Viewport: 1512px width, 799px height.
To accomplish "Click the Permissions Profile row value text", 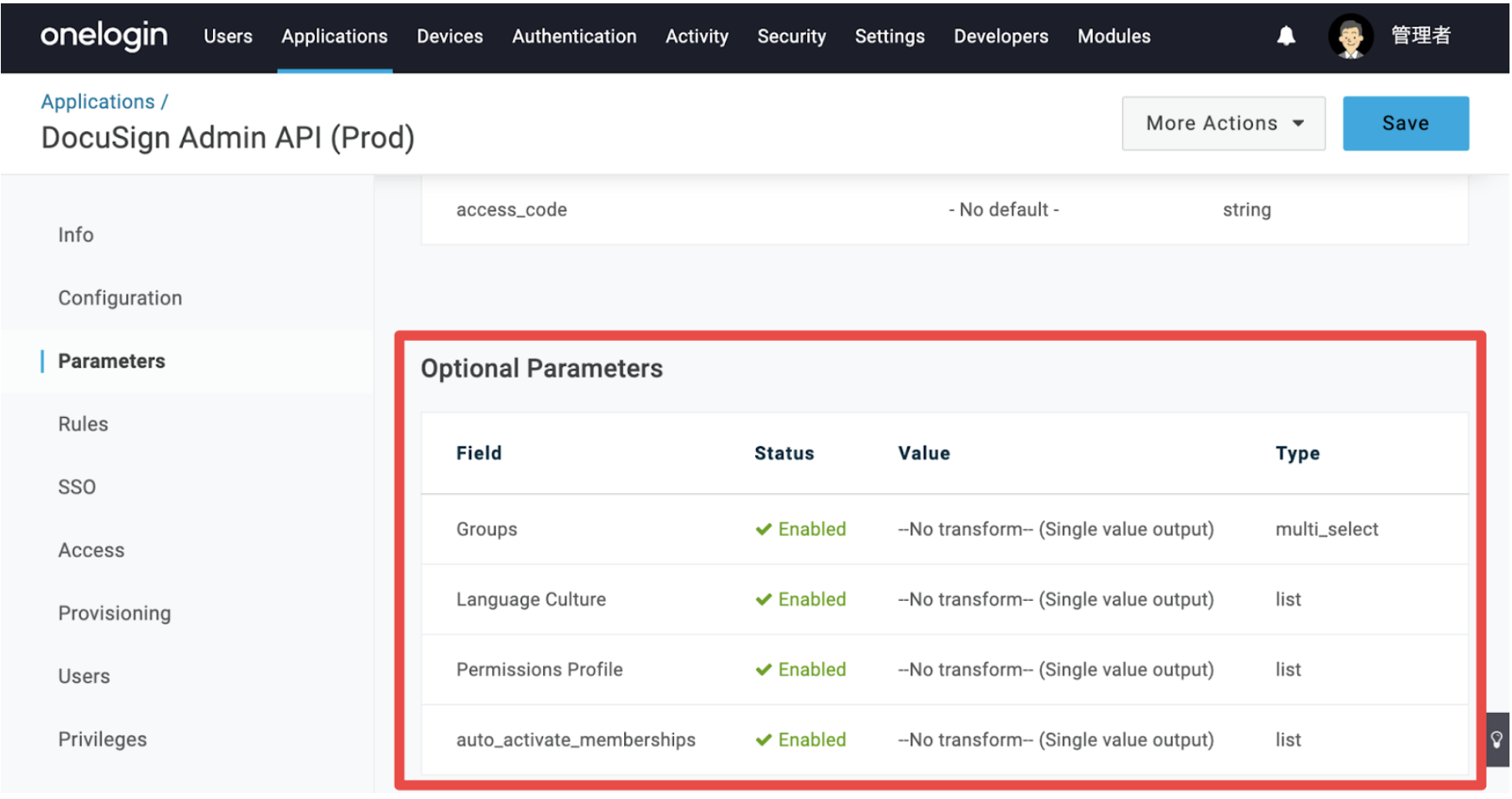I will (1056, 669).
